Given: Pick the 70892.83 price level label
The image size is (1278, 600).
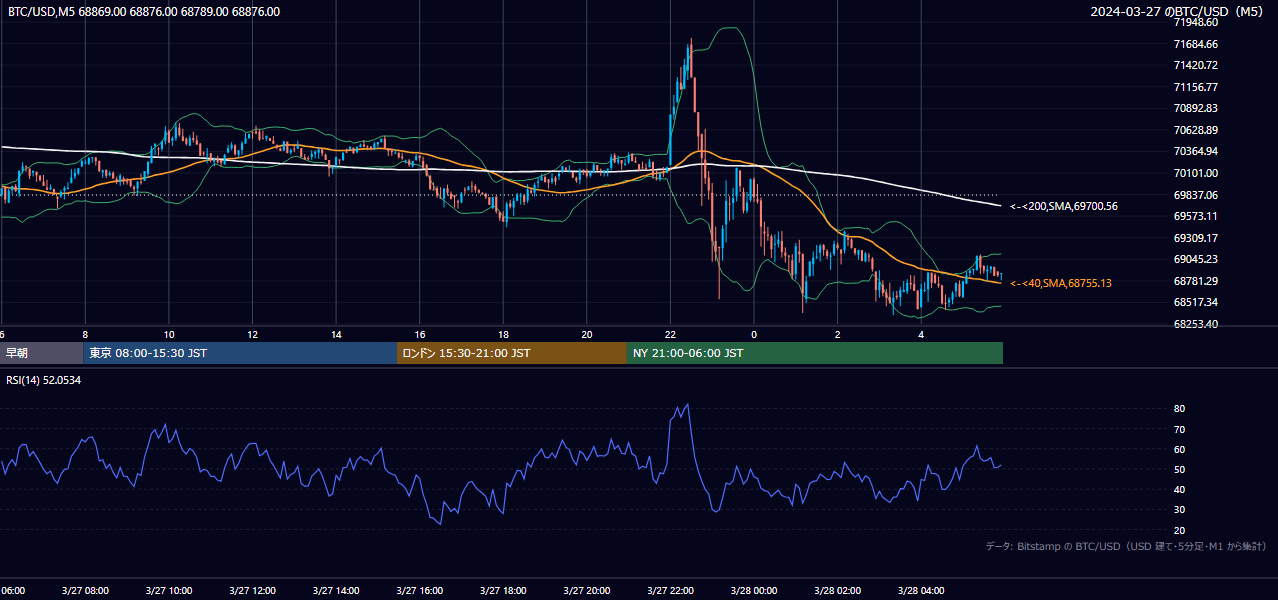Looking at the screenshot, I should click(1196, 108).
